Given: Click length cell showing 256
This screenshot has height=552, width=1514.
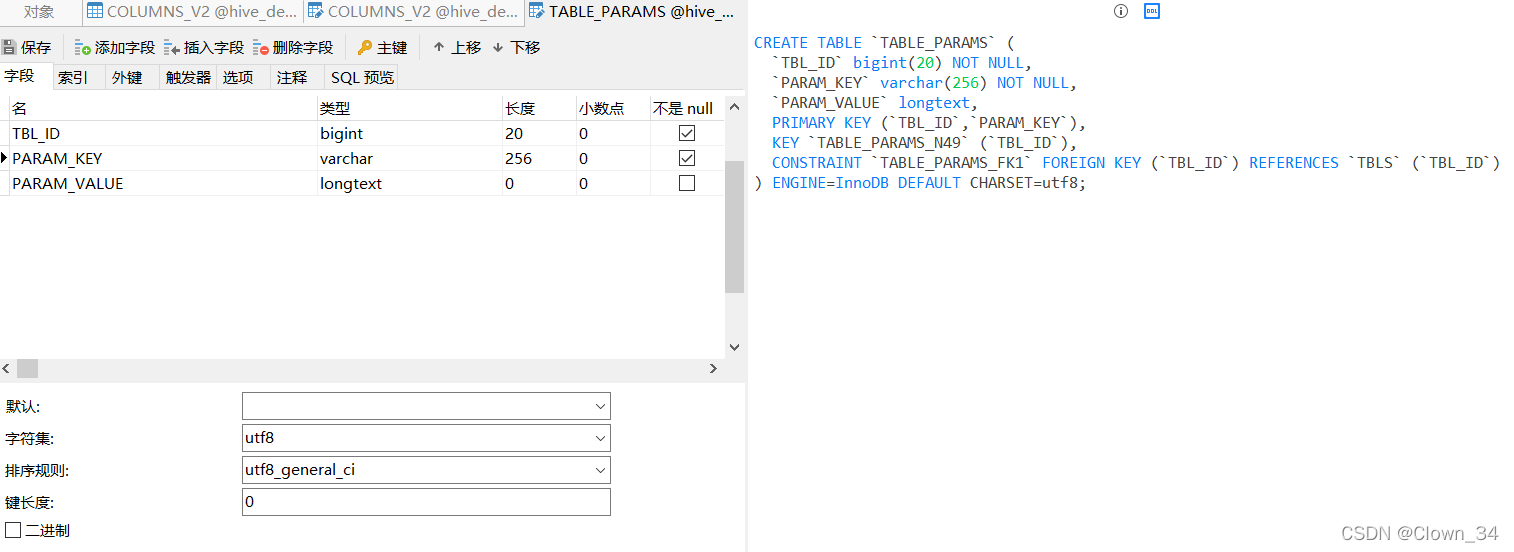Looking at the screenshot, I should tap(538, 158).
